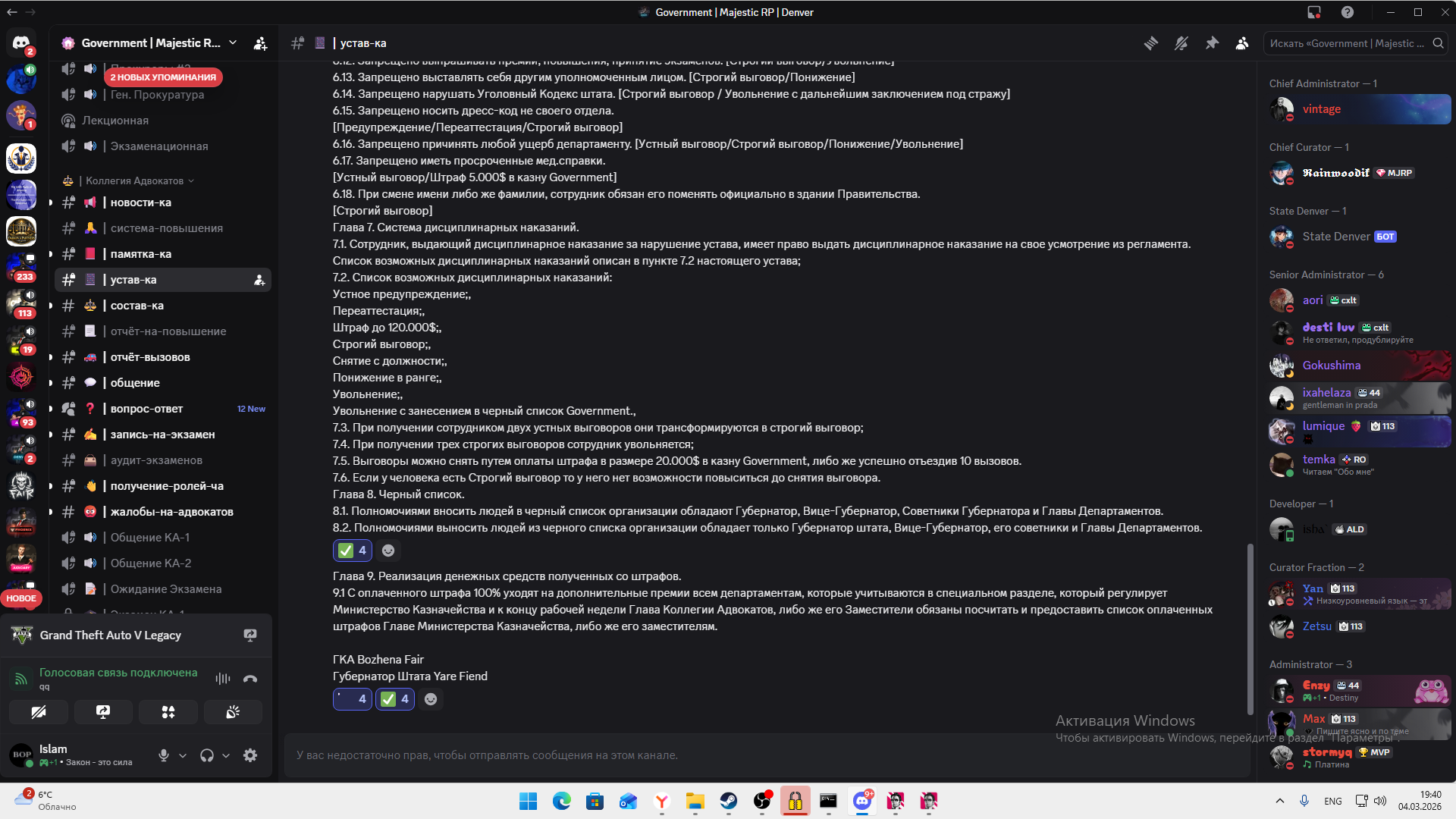Open the server name dropdown menu
The image size is (1456, 819).
233,43
